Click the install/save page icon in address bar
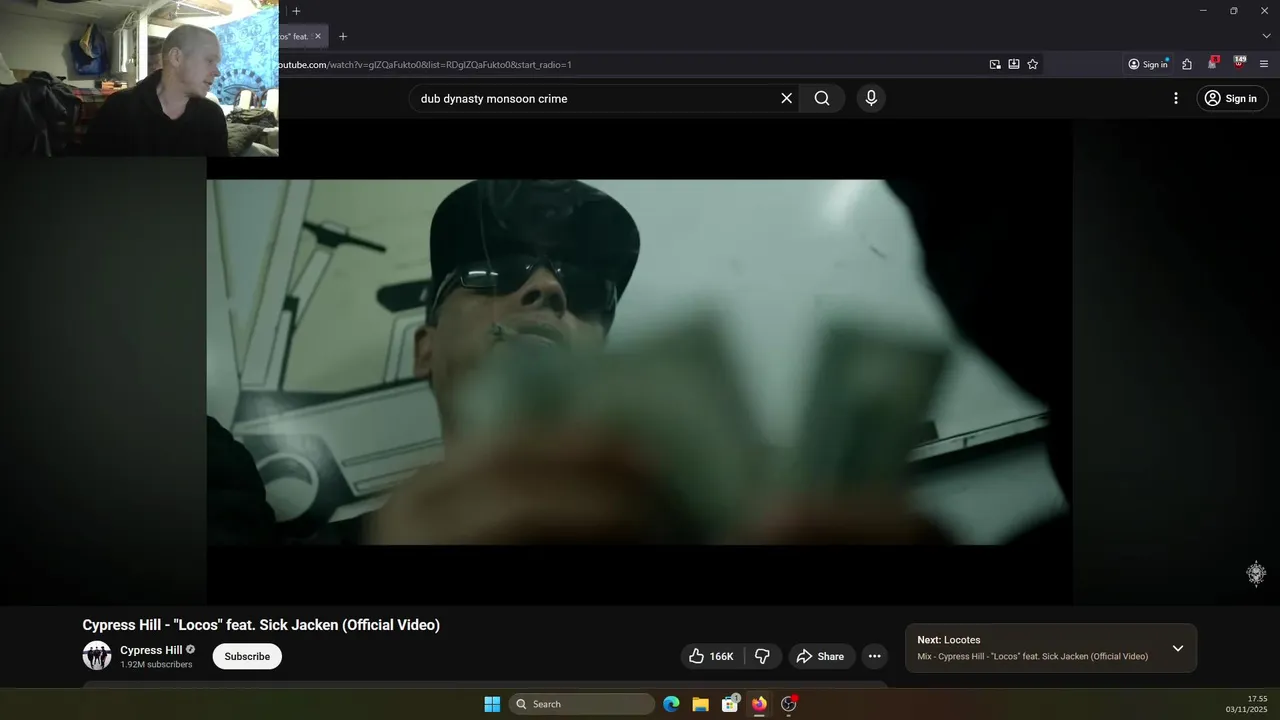 click(x=1014, y=64)
